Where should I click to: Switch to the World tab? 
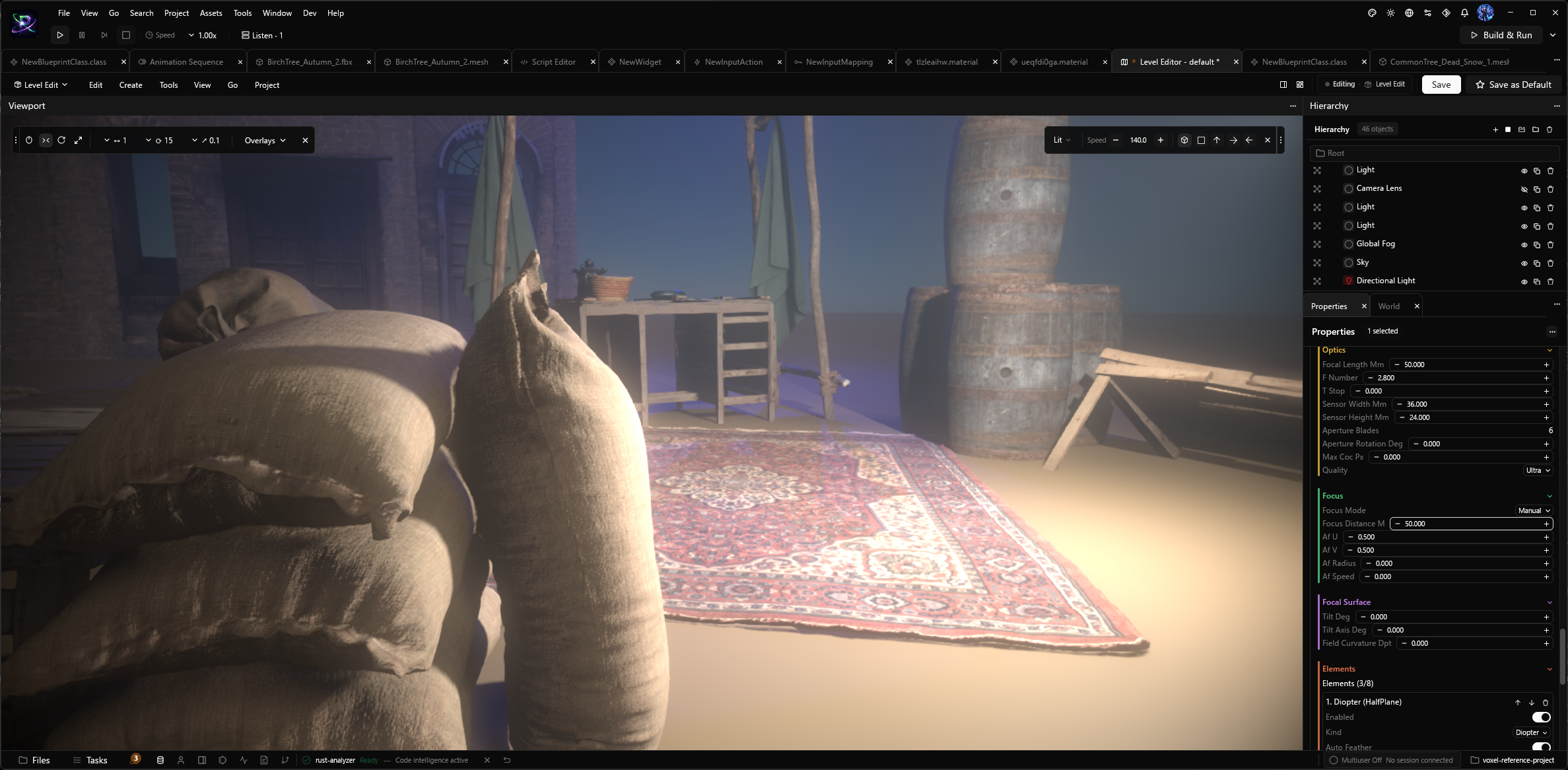(1389, 306)
